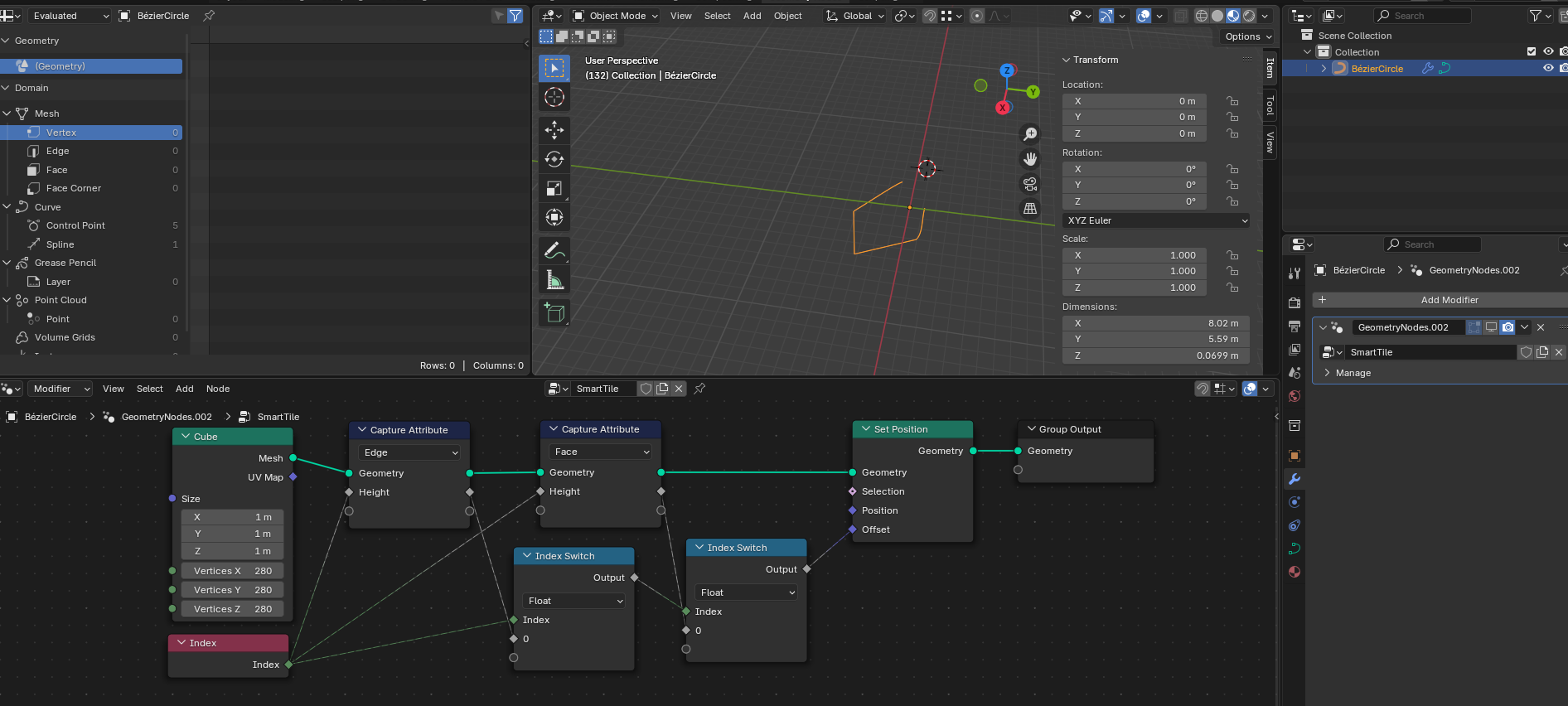Activate the Rotate tool

click(554, 159)
